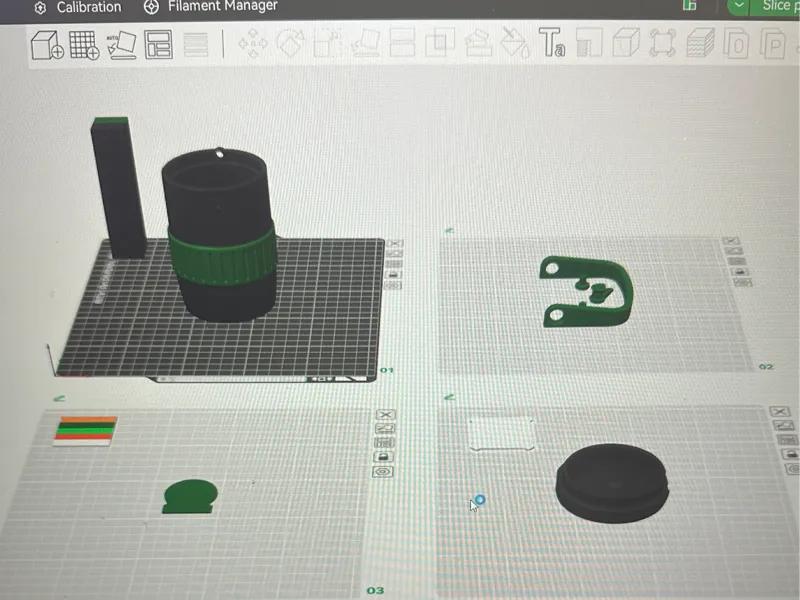
Task: Arrange objects on plate 01
Action: pos(394,264)
